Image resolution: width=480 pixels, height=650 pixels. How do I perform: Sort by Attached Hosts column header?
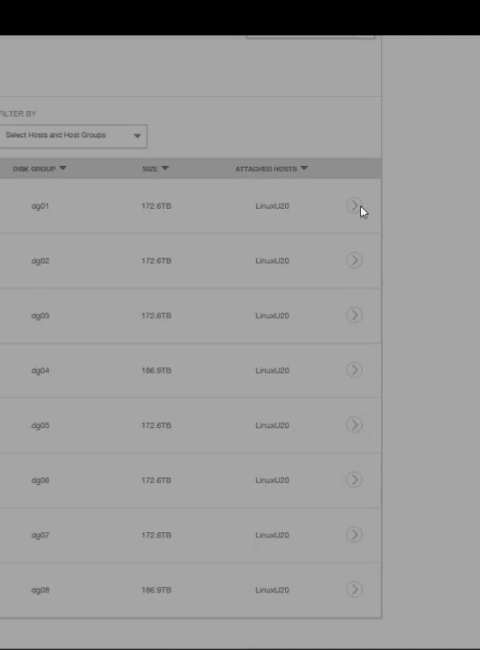click(x=272, y=169)
